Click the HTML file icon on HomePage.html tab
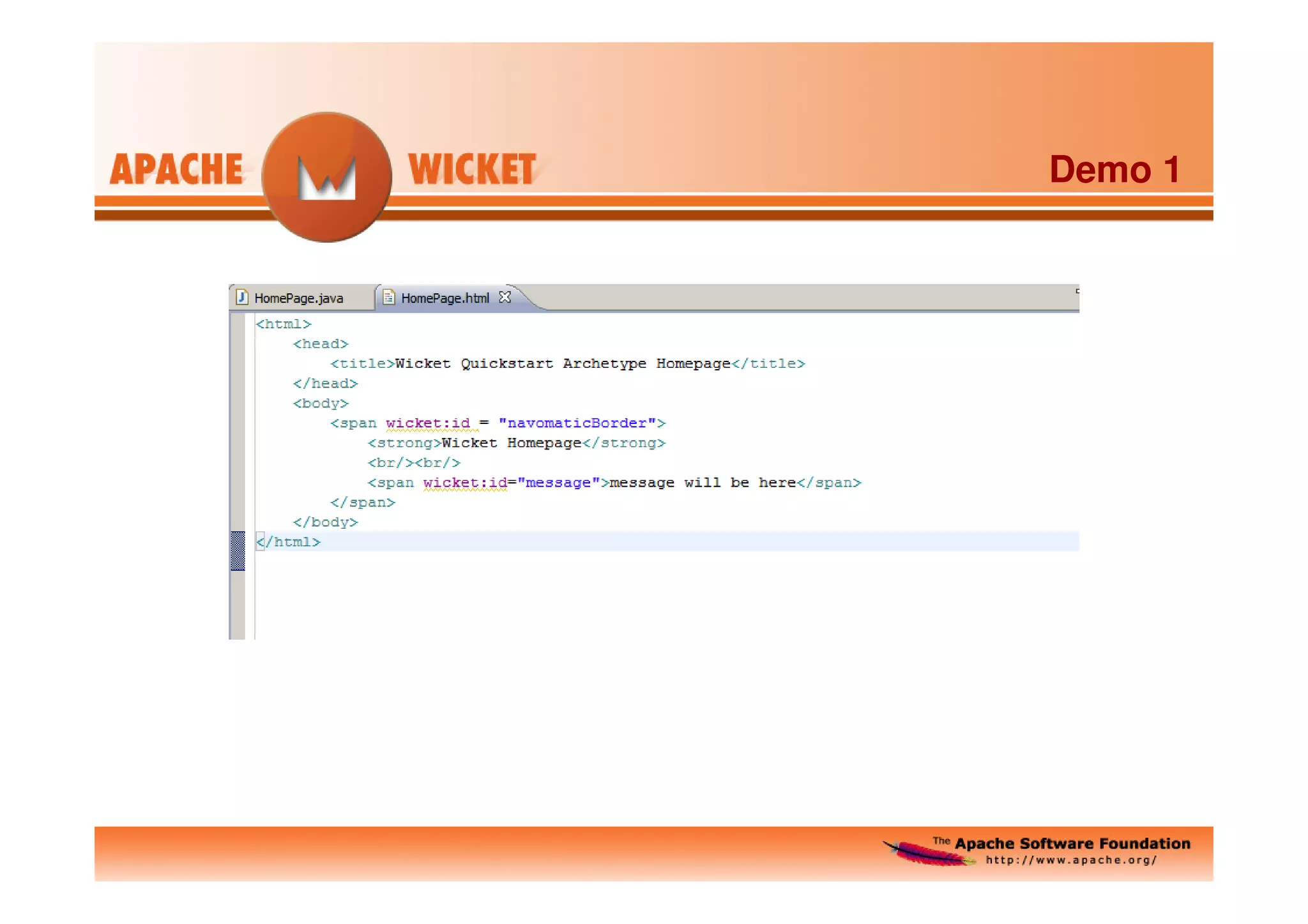 pyautogui.click(x=388, y=298)
